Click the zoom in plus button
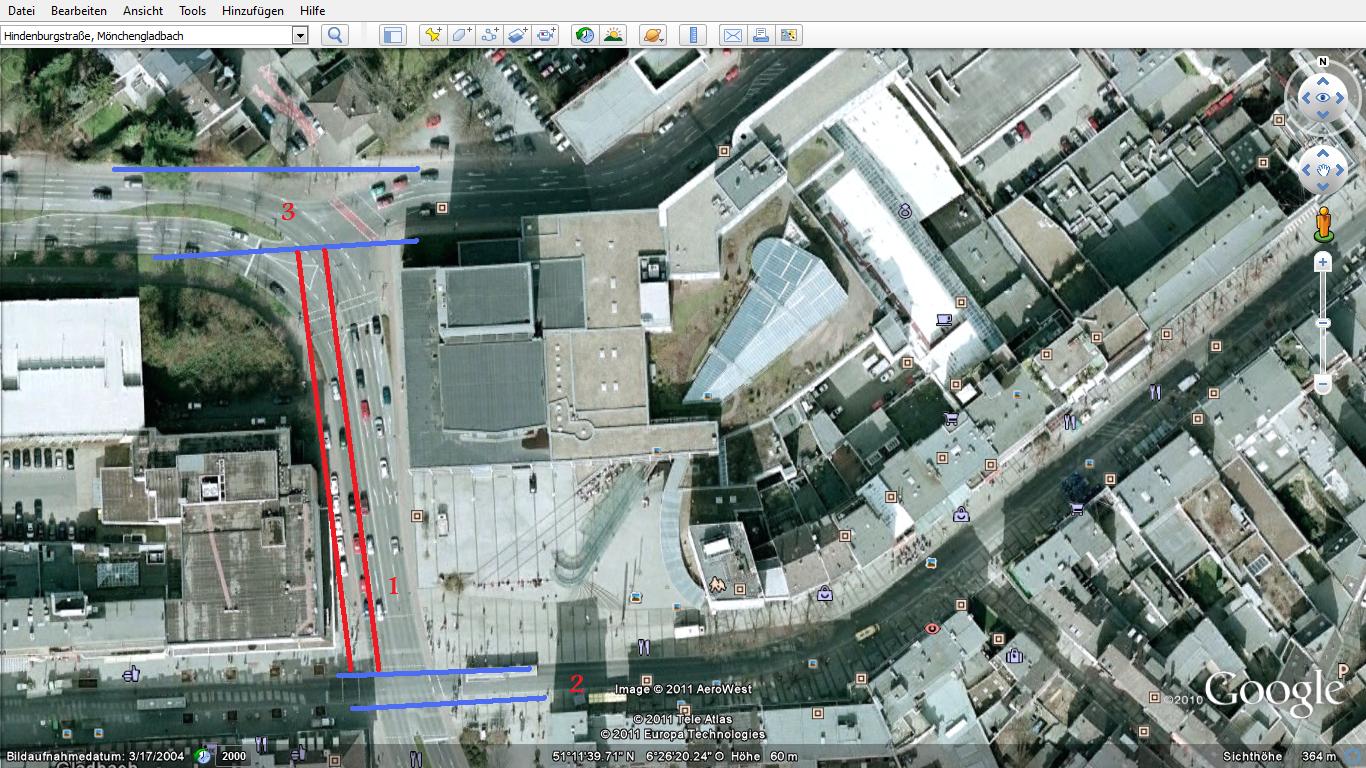This screenshot has width=1366, height=768. (1323, 262)
